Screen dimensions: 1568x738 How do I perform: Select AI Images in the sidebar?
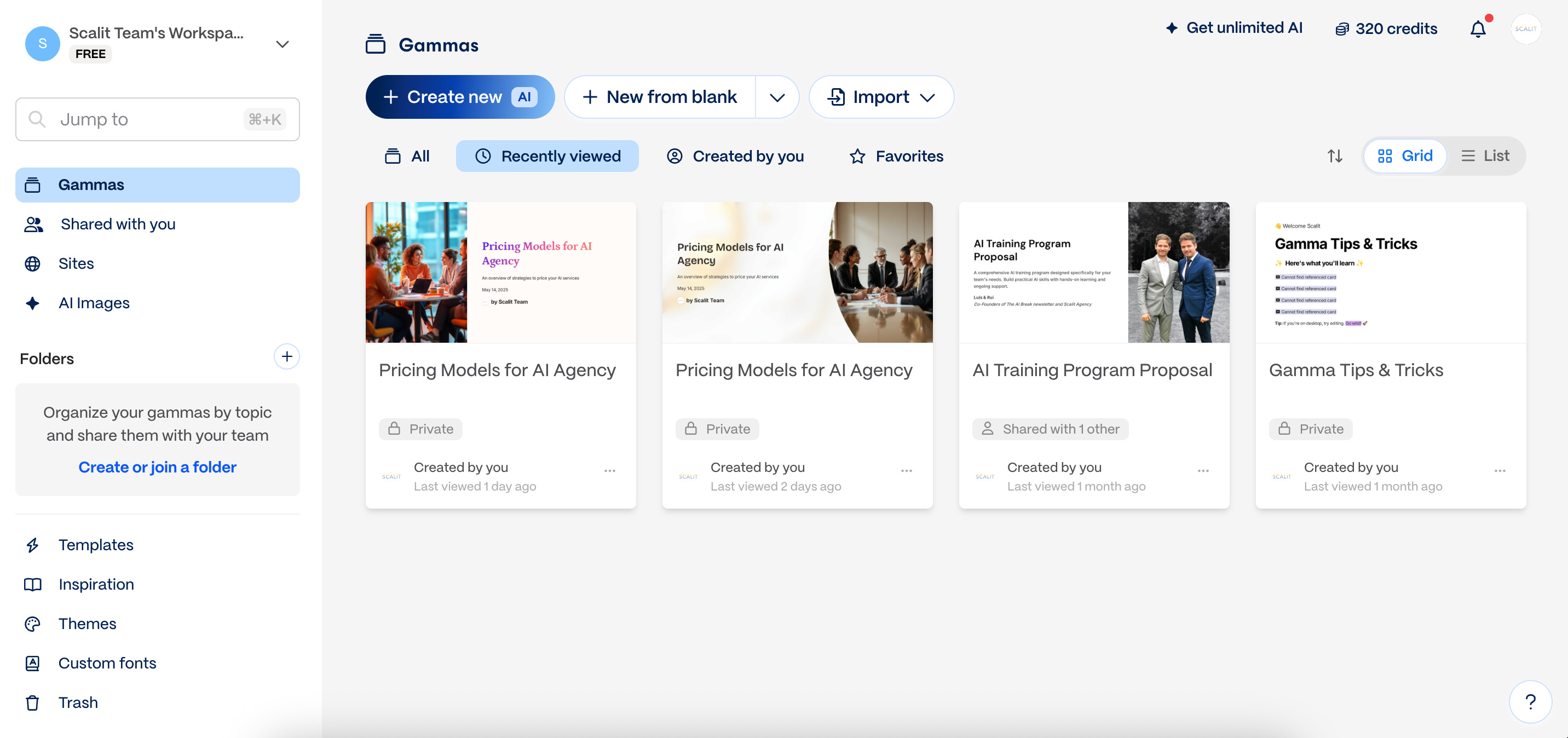tap(94, 303)
